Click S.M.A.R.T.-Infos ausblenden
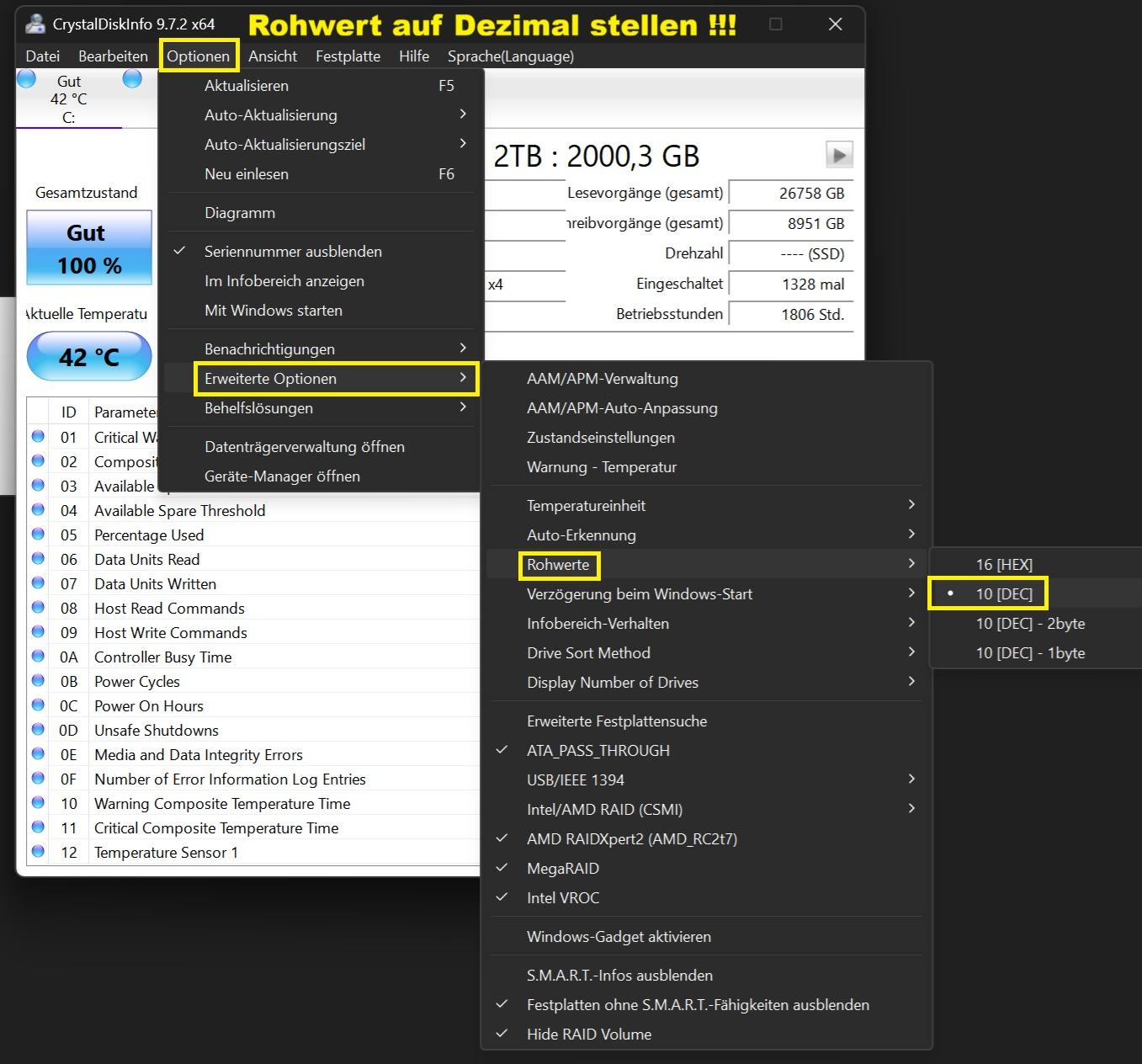The height and width of the screenshot is (1064, 1142). tap(706, 975)
